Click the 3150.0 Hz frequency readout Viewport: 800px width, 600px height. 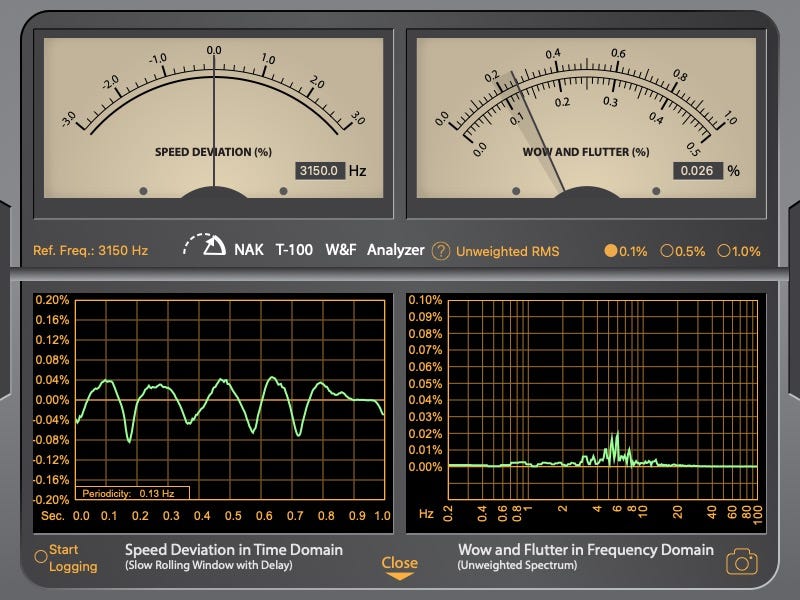pos(320,171)
